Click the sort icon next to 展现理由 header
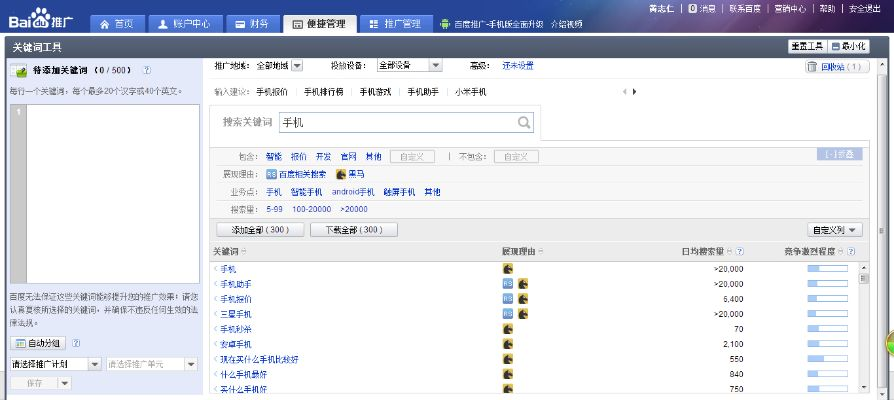This screenshot has width=894, height=400. tap(541, 251)
